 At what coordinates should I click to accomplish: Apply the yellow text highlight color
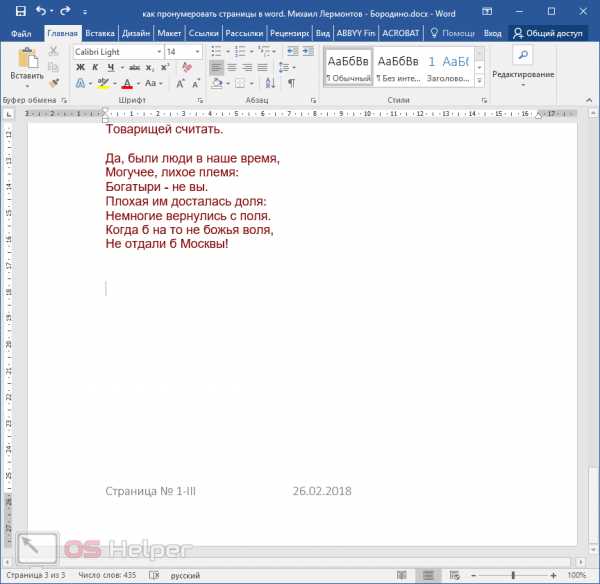click(x=103, y=83)
